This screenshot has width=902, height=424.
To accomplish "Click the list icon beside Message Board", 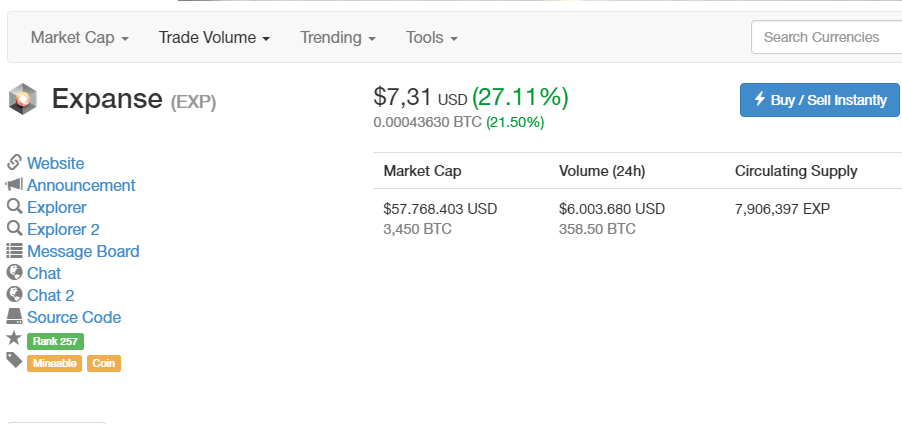I will pos(14,251).
